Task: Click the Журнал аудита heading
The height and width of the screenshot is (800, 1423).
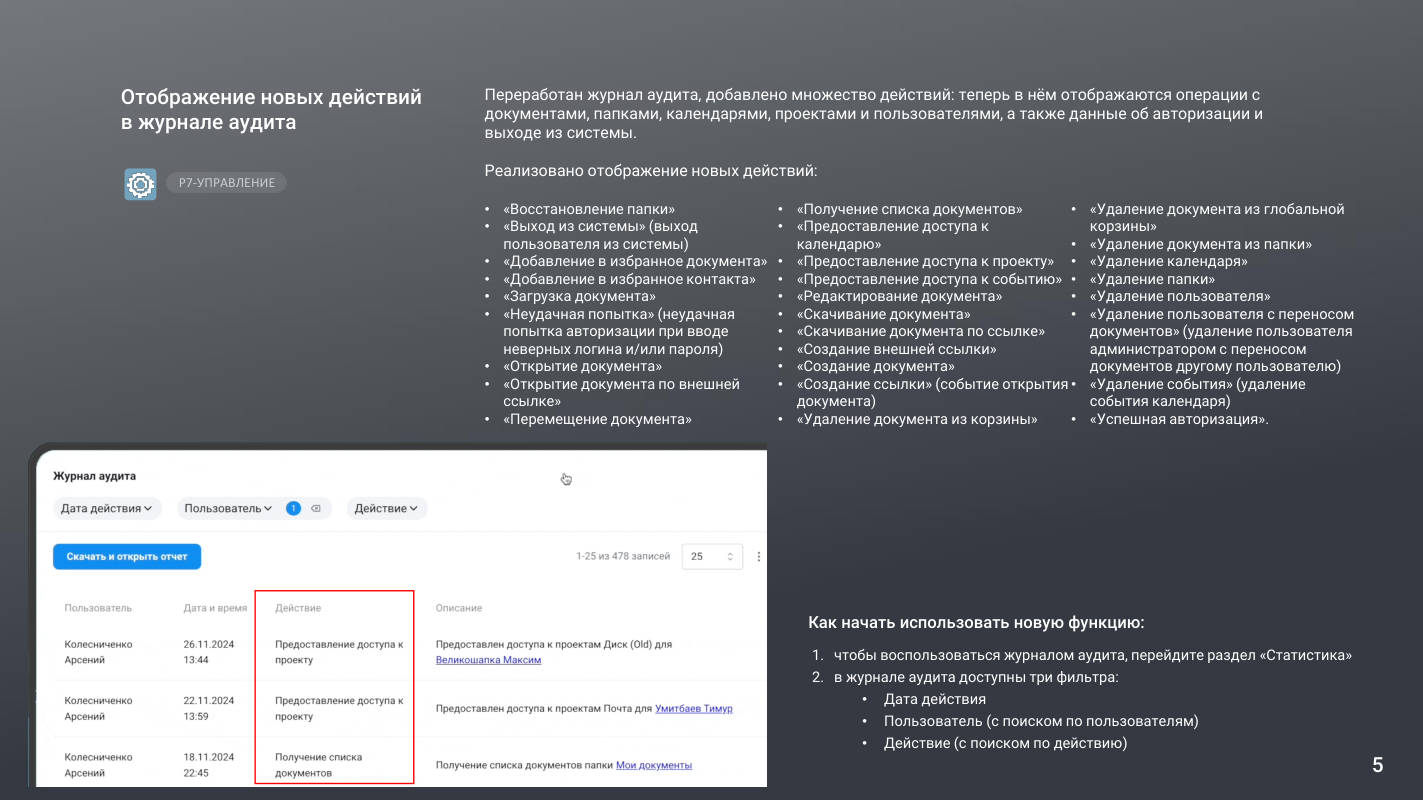Action: coord(94,476)
